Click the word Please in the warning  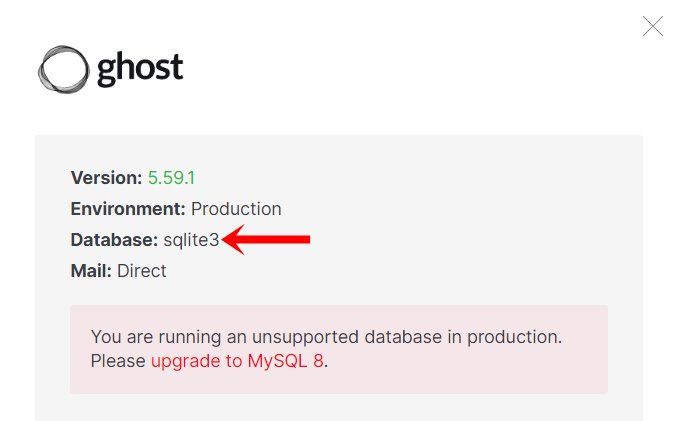[118, 361]
